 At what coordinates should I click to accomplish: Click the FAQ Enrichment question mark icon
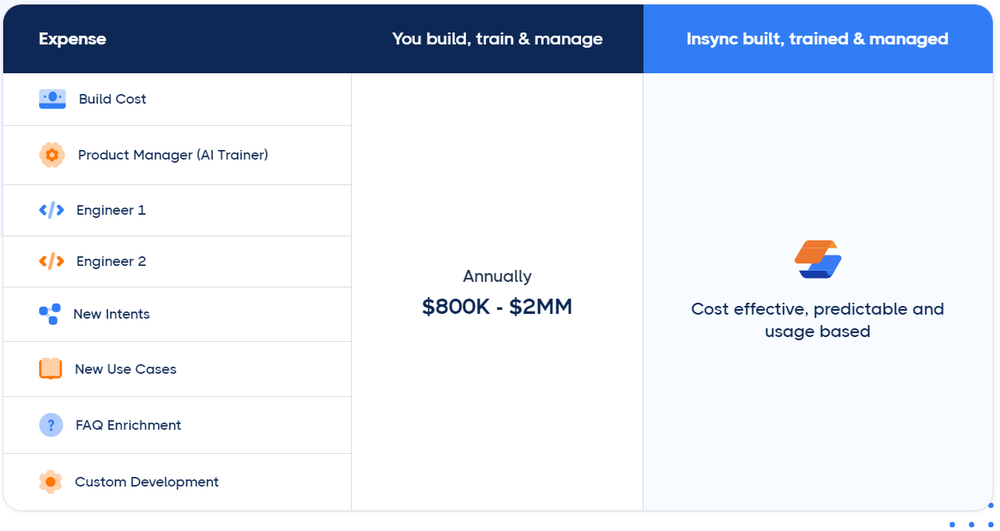[51, 425]
